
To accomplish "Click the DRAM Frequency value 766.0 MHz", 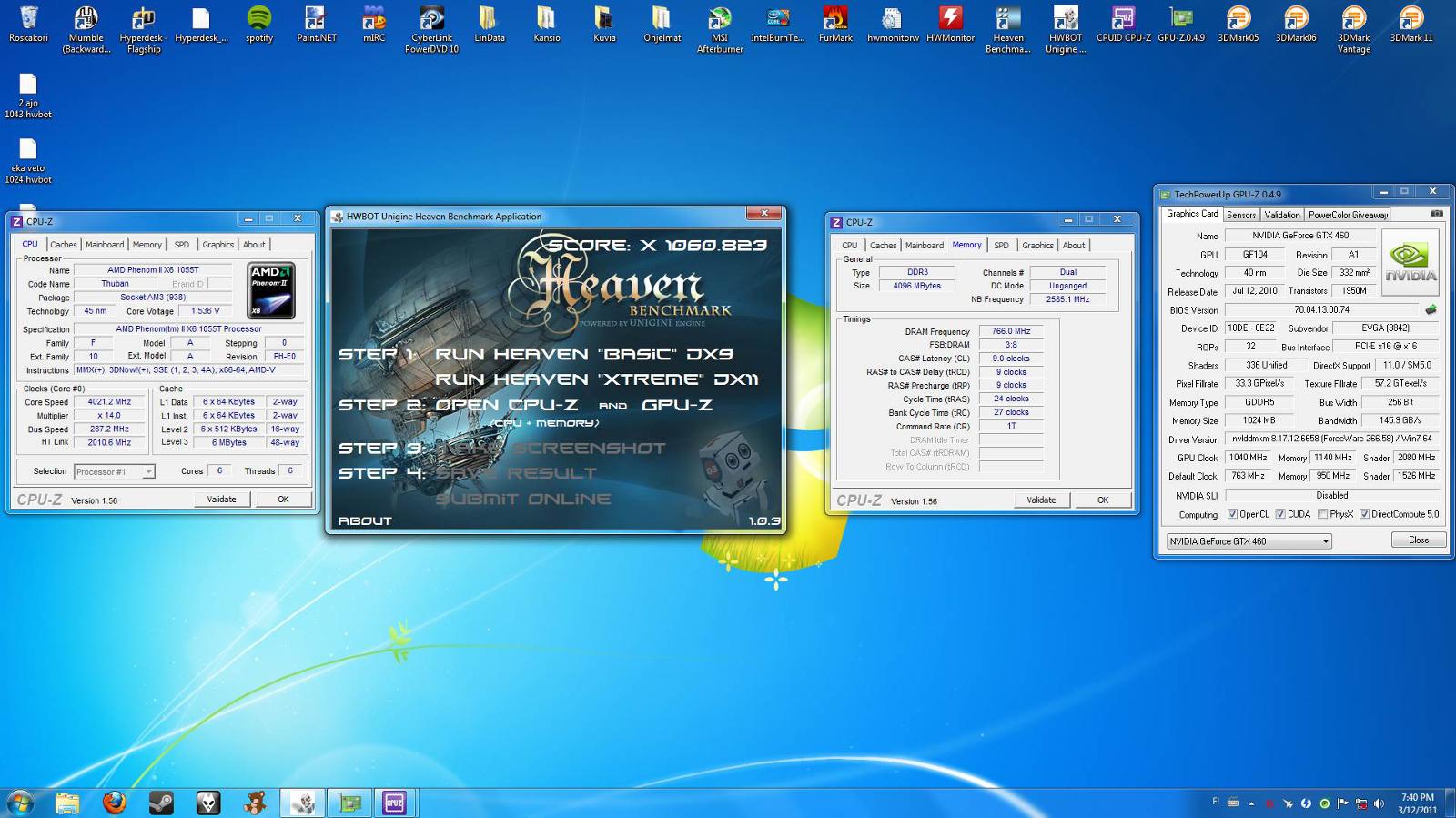I will click(1011, 331).
